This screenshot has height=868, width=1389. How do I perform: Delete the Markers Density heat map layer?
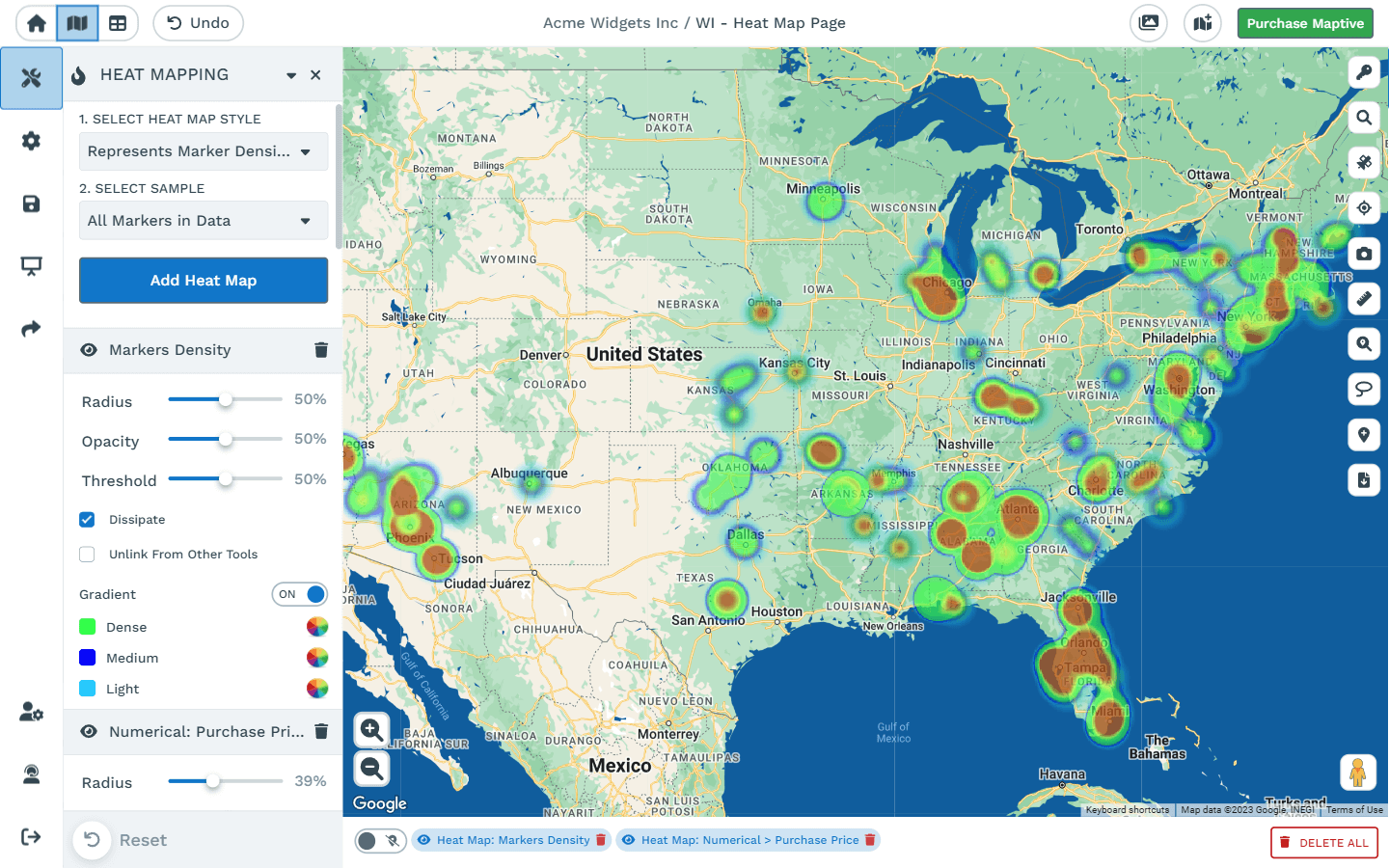(x=321, y=350)
